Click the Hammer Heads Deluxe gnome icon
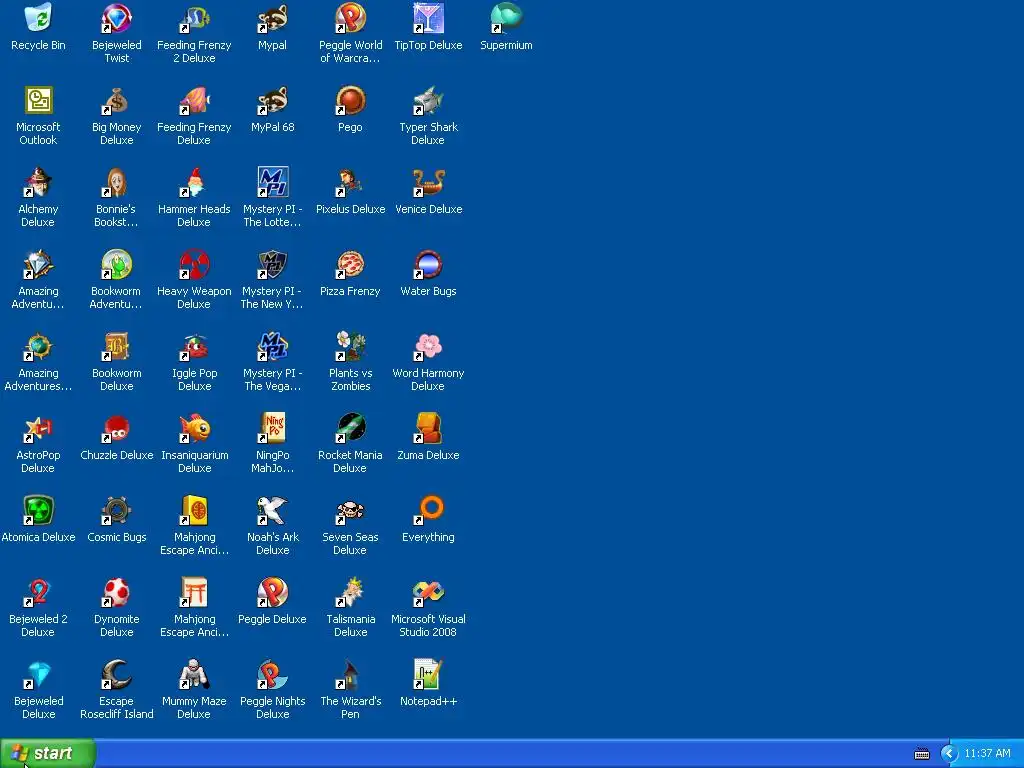The width and height of the screenshot is (1024, 768). 194,182
